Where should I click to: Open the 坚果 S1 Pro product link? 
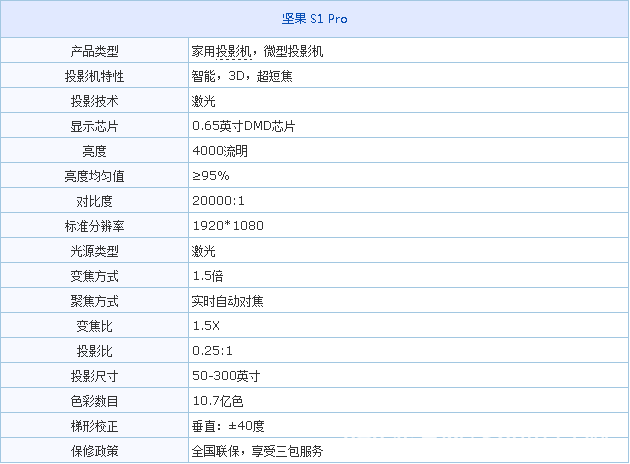(314, 18)
